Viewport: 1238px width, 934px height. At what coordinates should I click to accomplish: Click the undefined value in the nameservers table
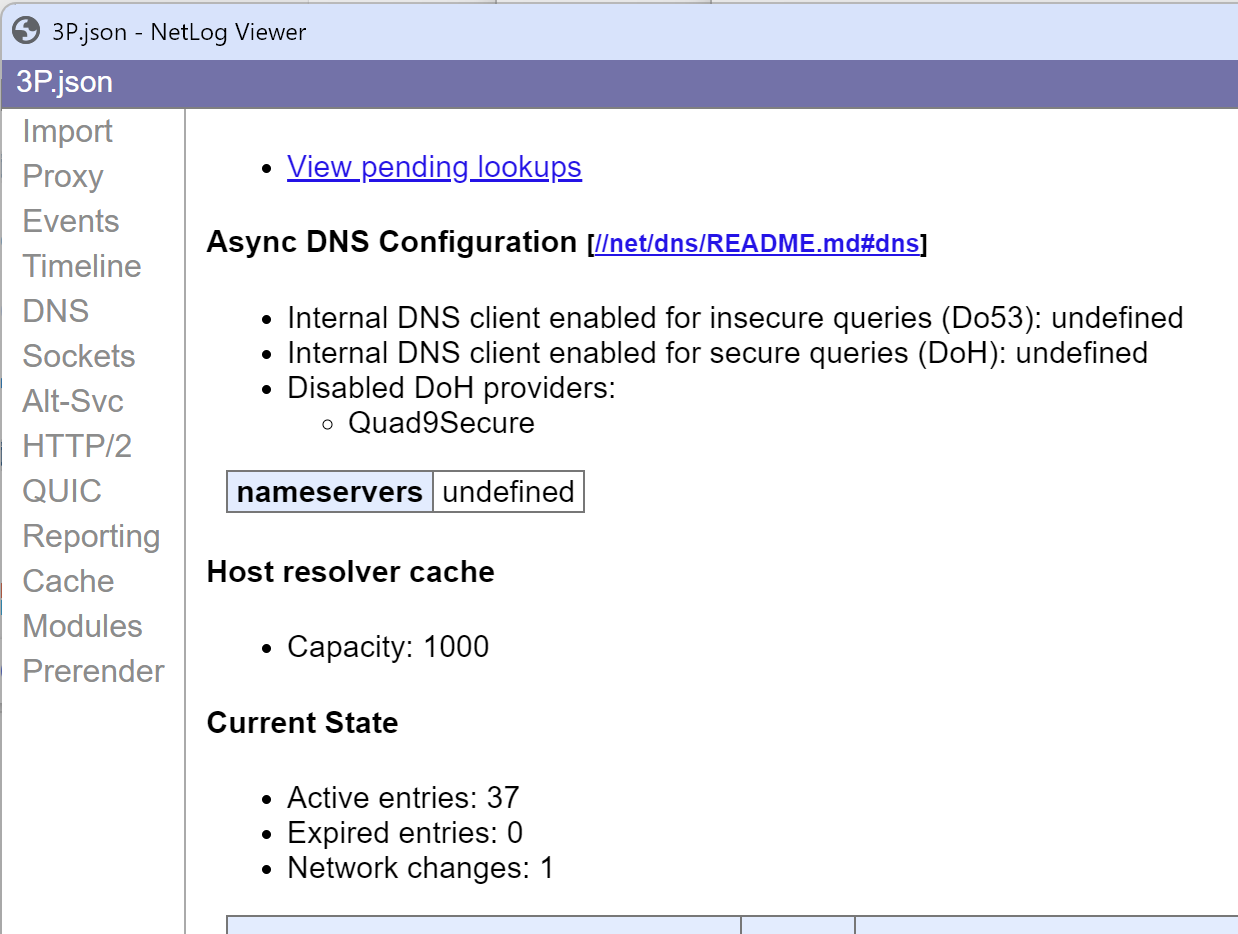[x=508, y=492]
